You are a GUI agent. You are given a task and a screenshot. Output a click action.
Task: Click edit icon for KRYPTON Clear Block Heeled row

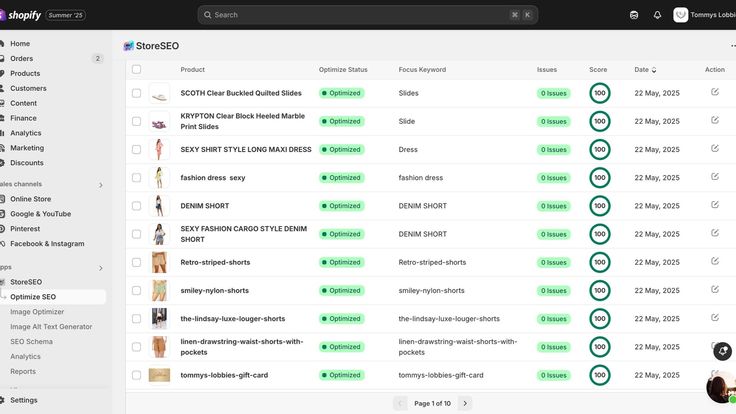click(x=714, y=120)
